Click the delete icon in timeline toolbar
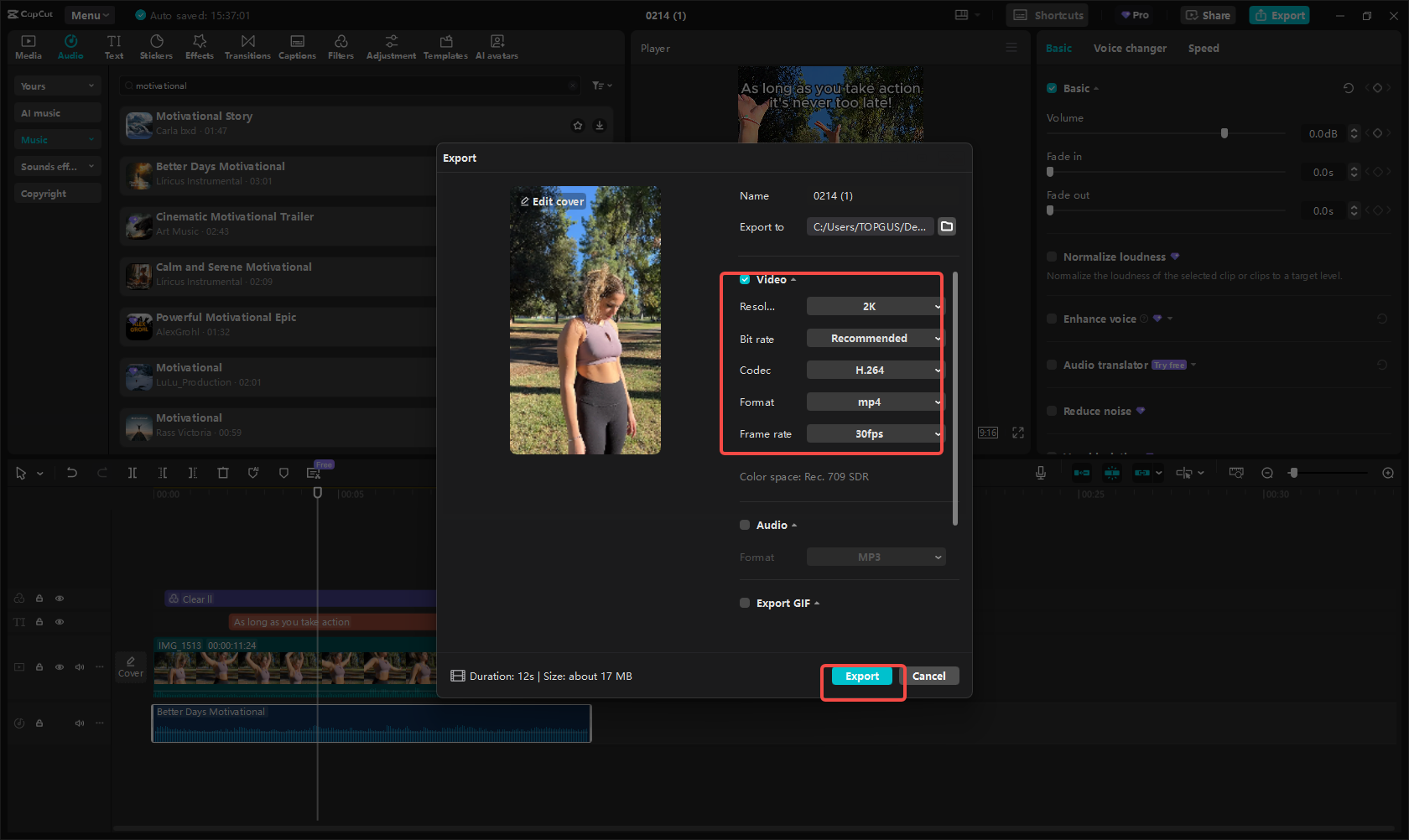This screenshot has height=840, width=1409. [223, 473]
